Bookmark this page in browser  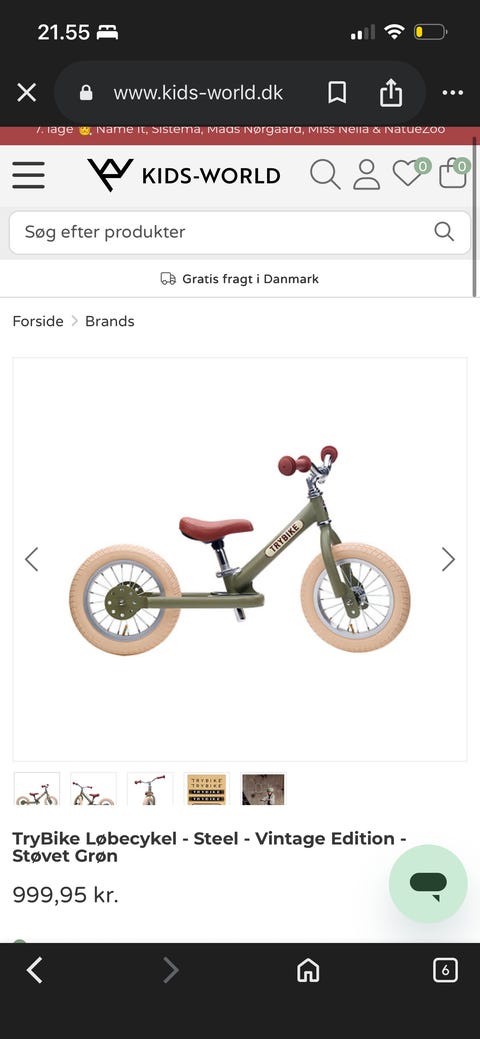tap(337, 93)
